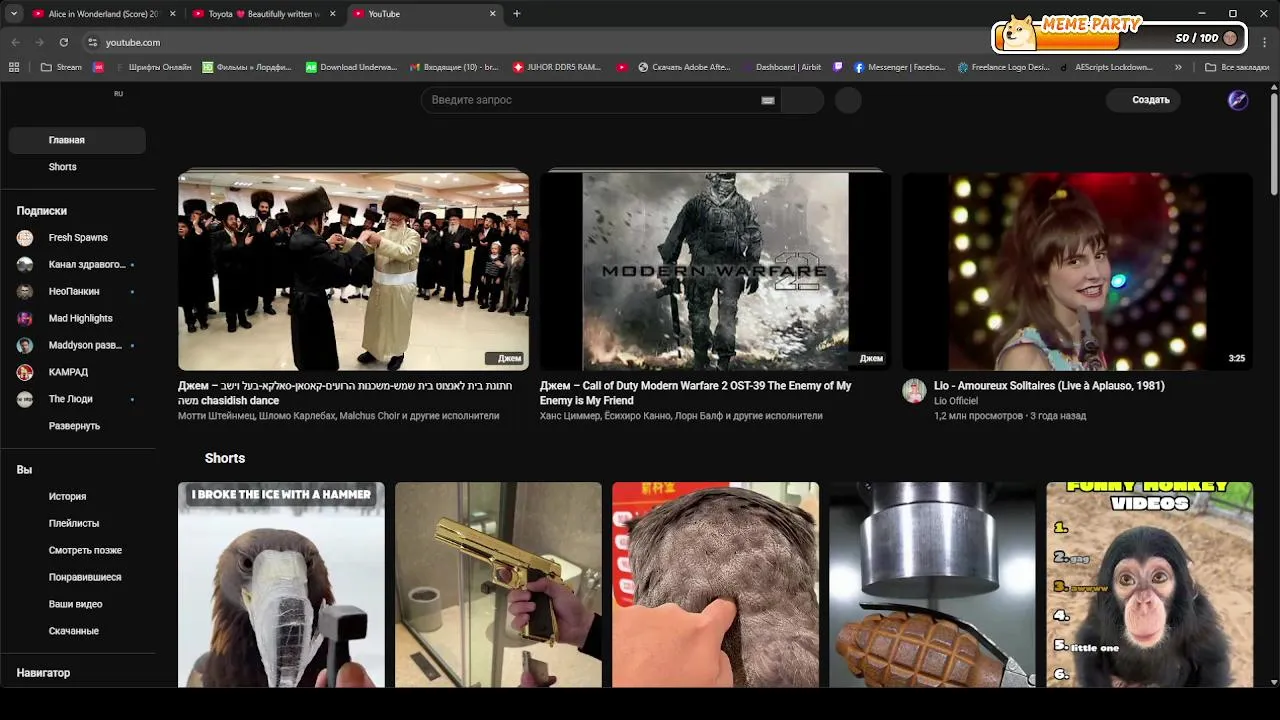Play the Lio Amoureux Solitaires thumbnail

1077,271
